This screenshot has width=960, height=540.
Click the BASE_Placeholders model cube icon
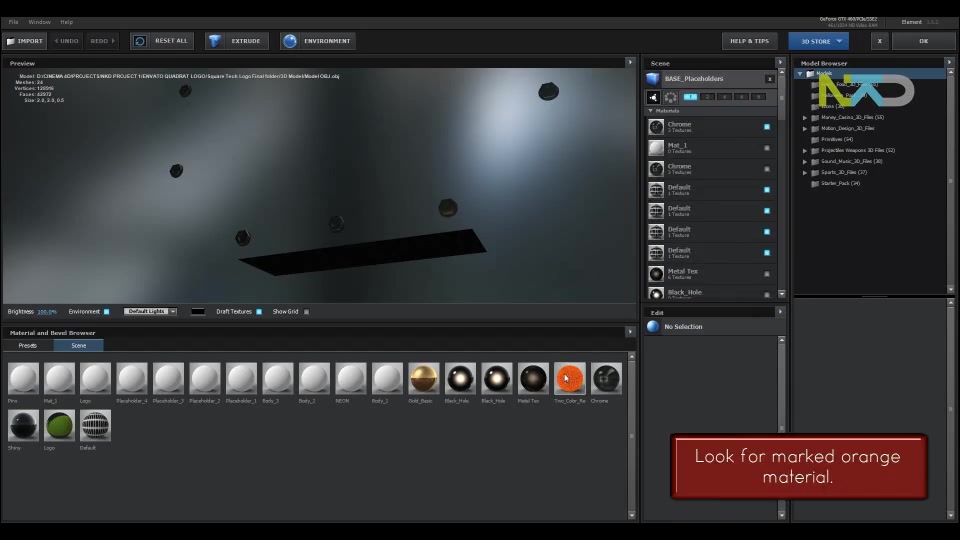pos(653,78)
